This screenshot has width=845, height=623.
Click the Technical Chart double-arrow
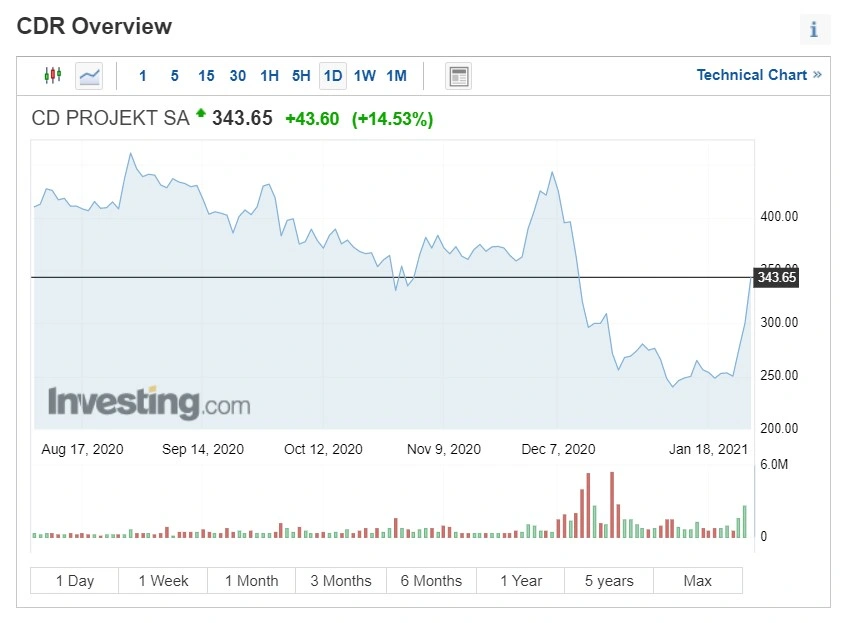pos(818,75)
